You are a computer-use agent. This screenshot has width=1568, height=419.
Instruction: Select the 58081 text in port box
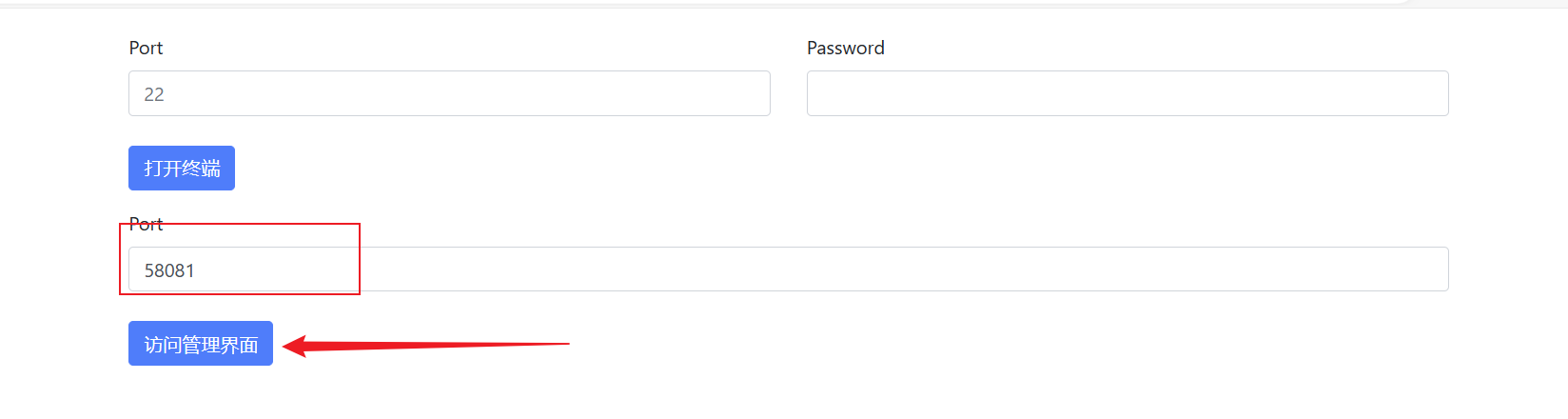169,270
